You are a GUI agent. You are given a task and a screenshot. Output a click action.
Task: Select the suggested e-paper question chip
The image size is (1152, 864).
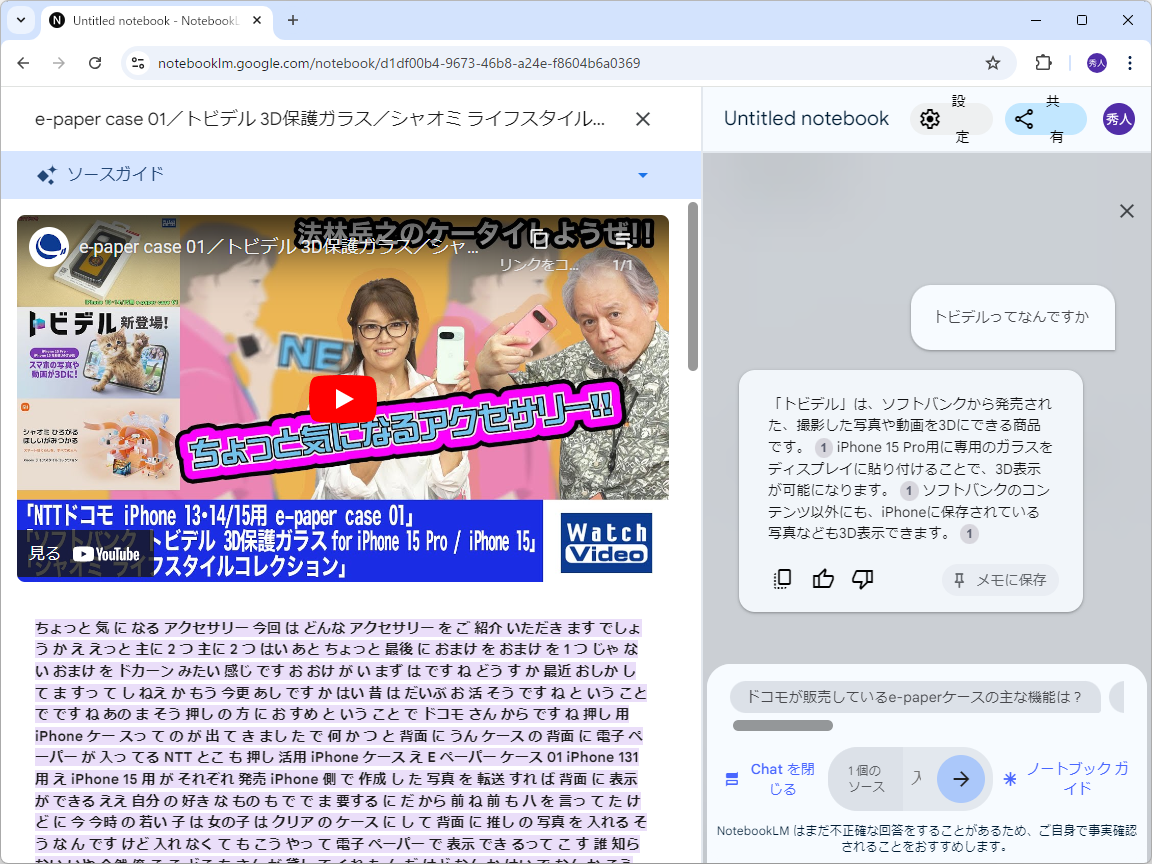[x=913, y=699]
